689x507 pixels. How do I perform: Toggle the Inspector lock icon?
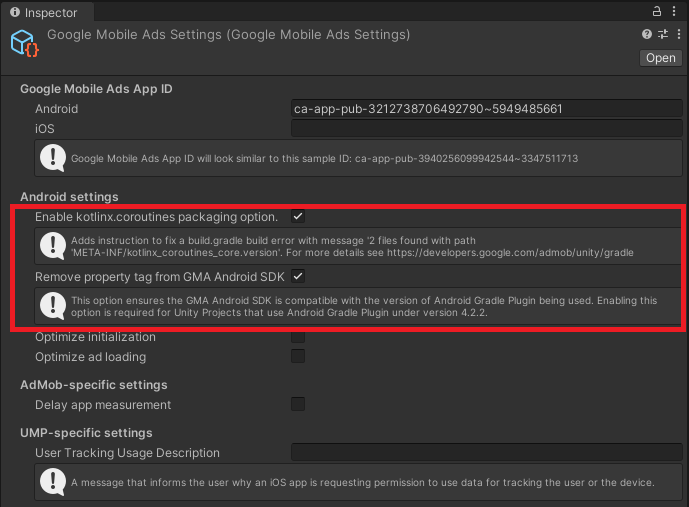coord(656,11)
